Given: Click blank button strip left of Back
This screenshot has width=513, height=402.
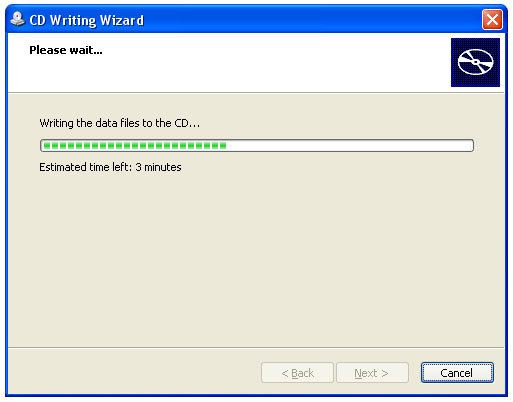Looking at the screenshot, I should click(133, 373).
